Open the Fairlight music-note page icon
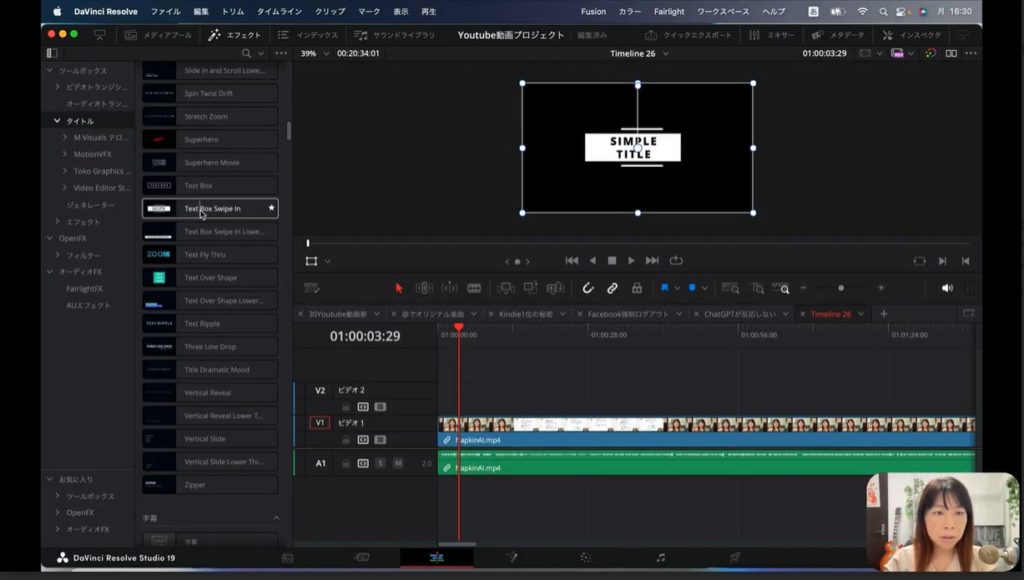 (x=660, y=557)
